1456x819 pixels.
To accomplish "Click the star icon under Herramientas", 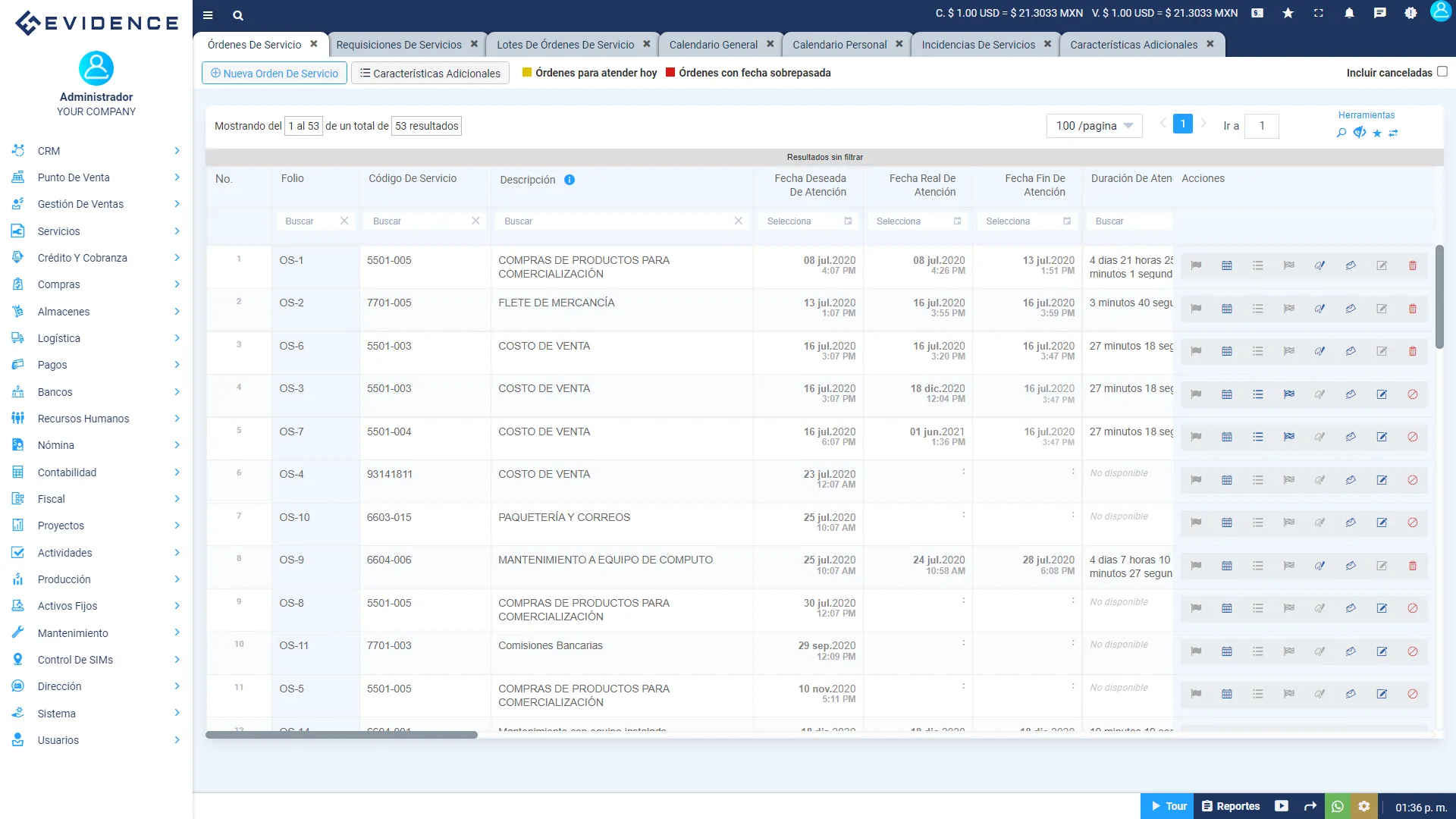I will (x=1377, y=133).
